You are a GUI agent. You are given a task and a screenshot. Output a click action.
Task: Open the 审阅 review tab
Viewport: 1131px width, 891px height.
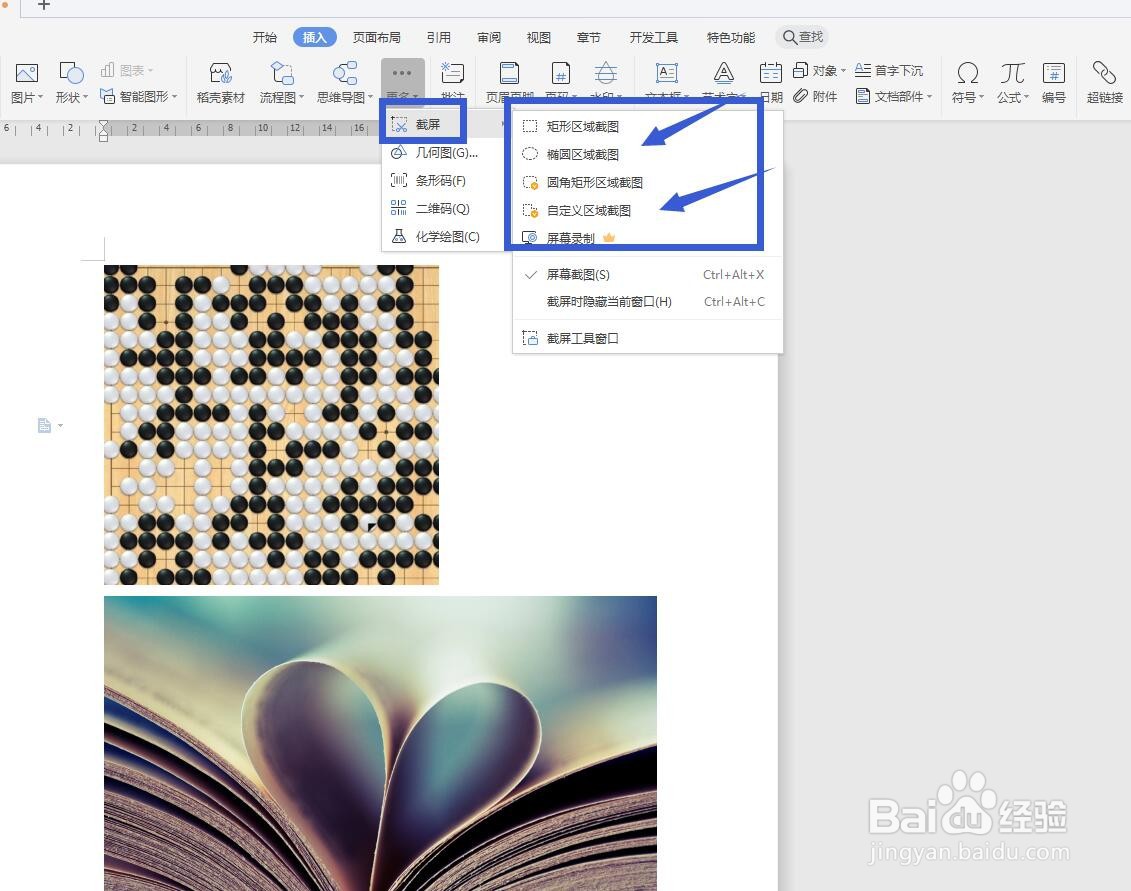point(488,37)
